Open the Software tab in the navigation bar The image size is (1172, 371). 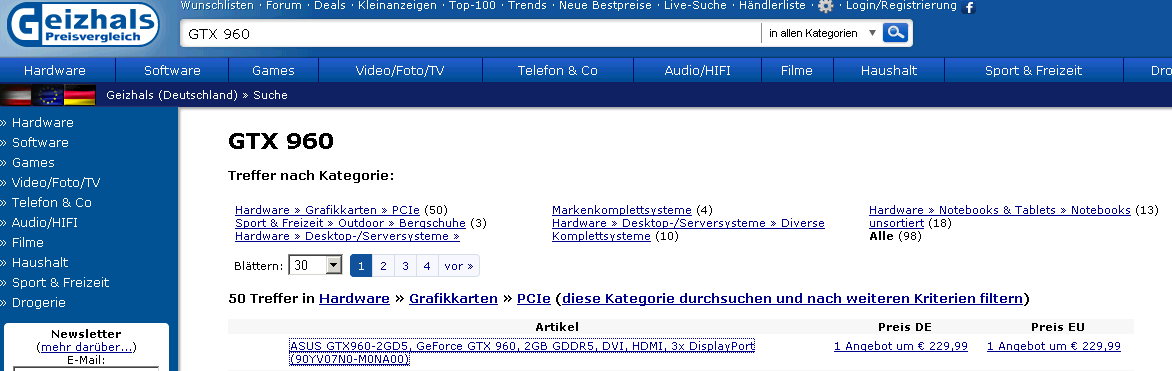(x=172, y=70)
